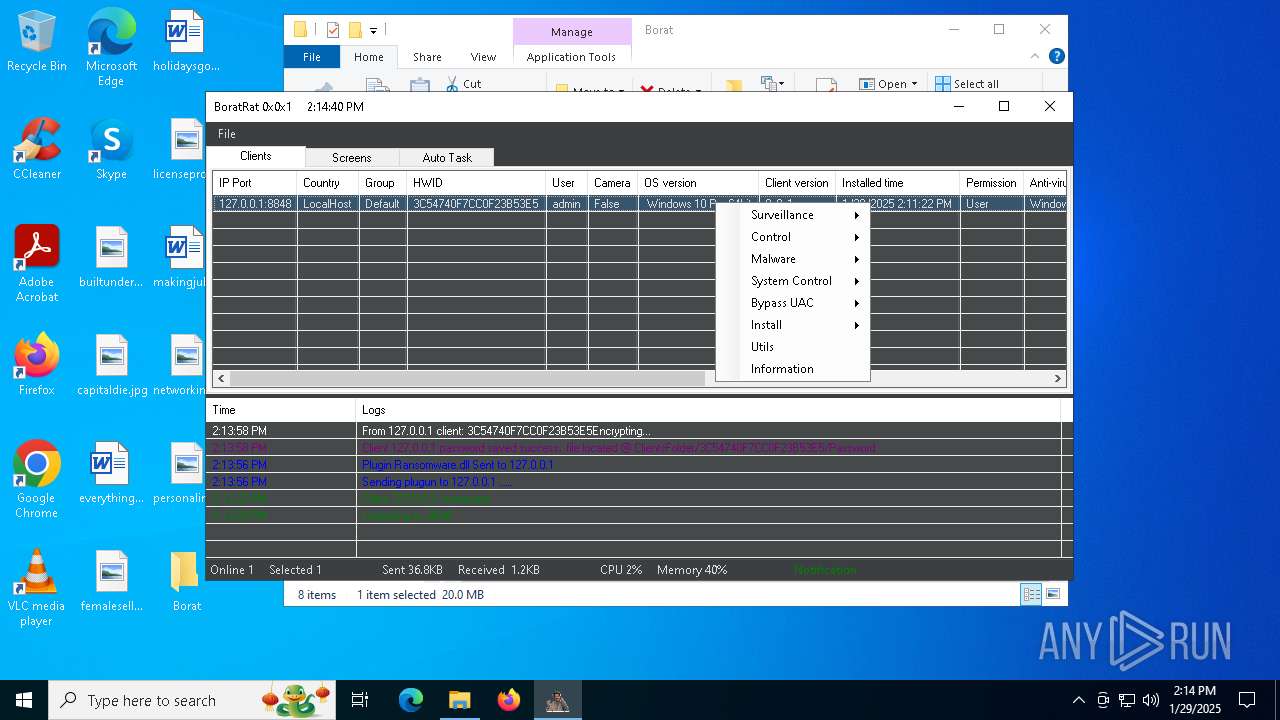Screen dimensions: 1280x720
Task: Switch Explorer to large icons view
Action: click(1052, 594)
